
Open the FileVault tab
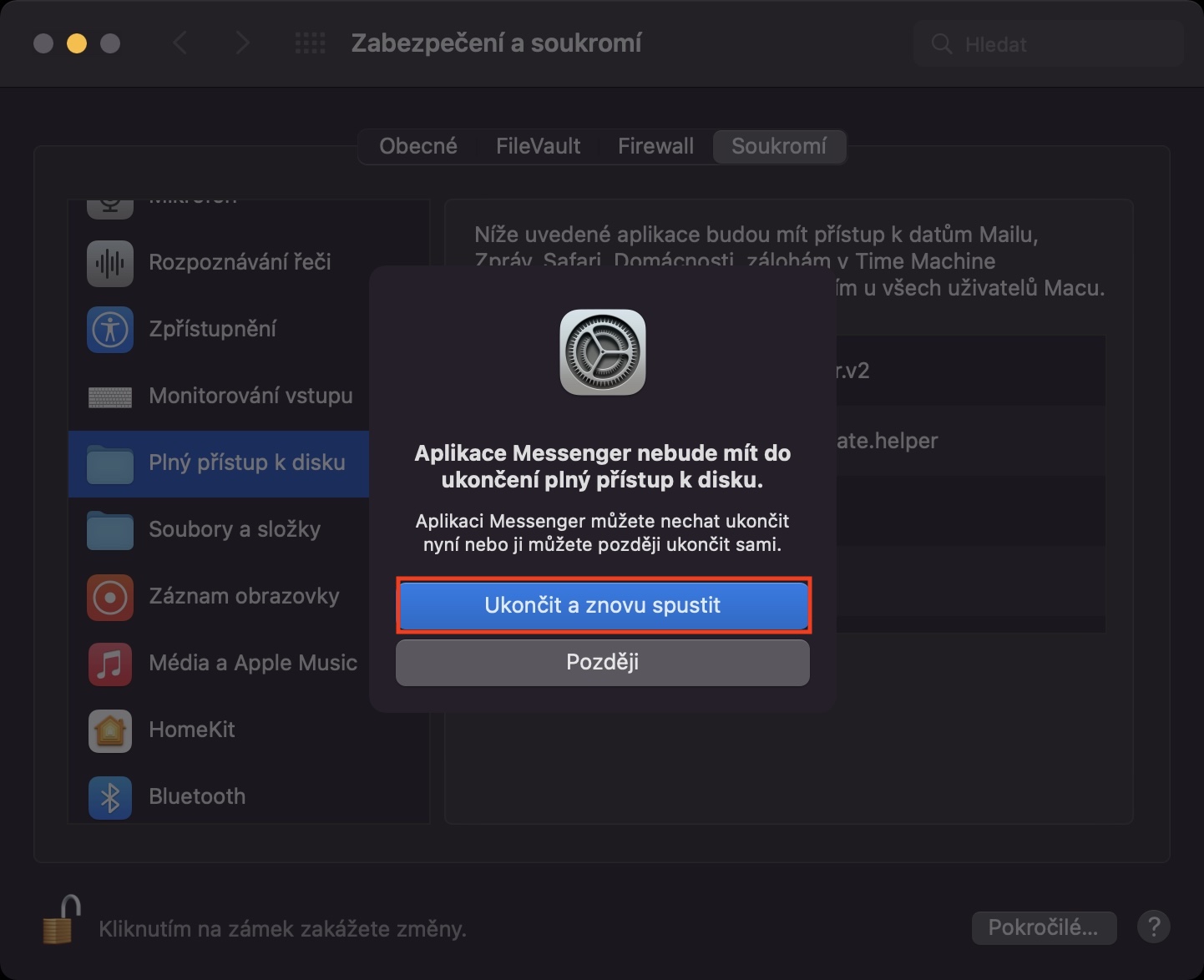[x=538, y=146]
